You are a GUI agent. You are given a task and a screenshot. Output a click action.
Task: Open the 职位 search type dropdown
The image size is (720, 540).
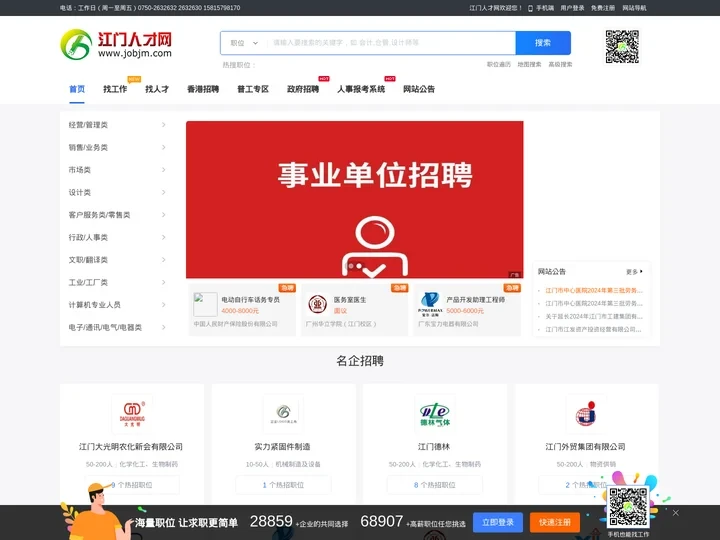pyautogui.click(x=244, y=43)
